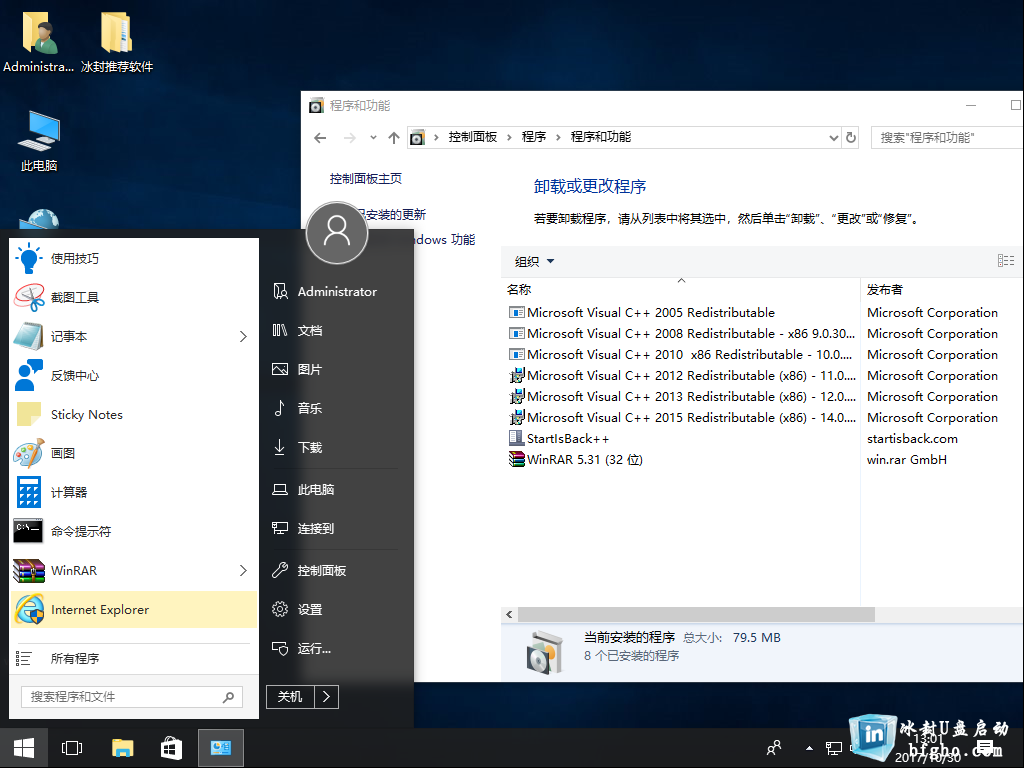The height and width of the screenshot is (768, 1024).
Task: Open 画图 paint application
Action: (134, 453)
